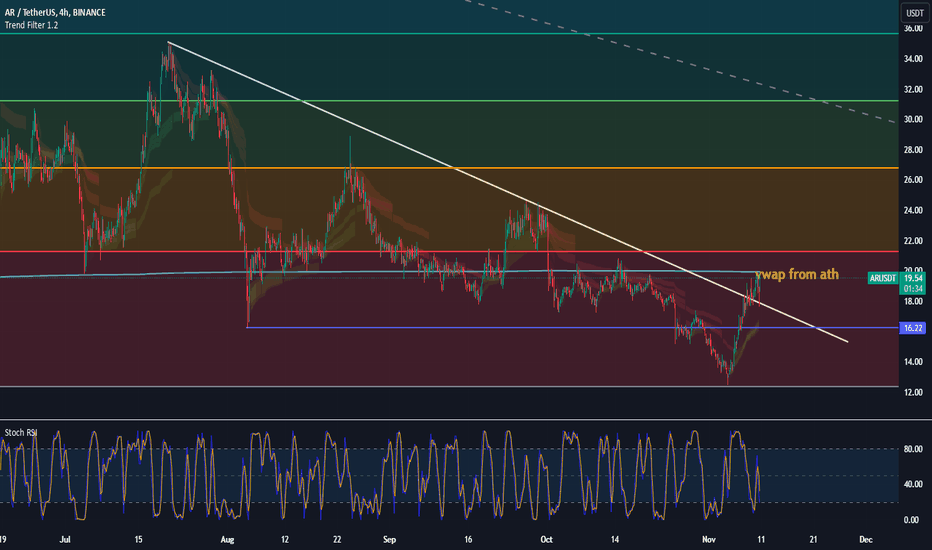The height and width of the screenshot is (550, 932).
Task: Click the 16.22 blue price level label
Action: click(913, 328)
